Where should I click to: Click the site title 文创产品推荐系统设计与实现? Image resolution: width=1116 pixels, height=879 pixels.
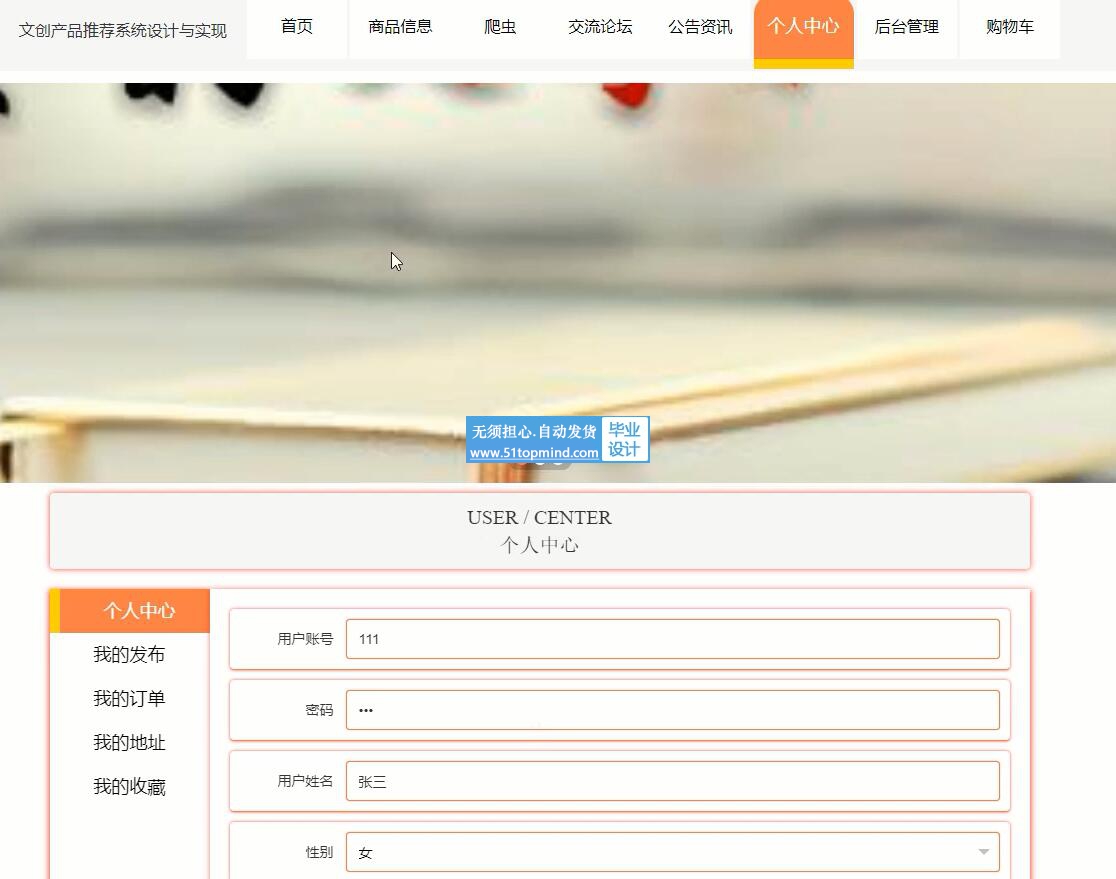pos(122,31)
